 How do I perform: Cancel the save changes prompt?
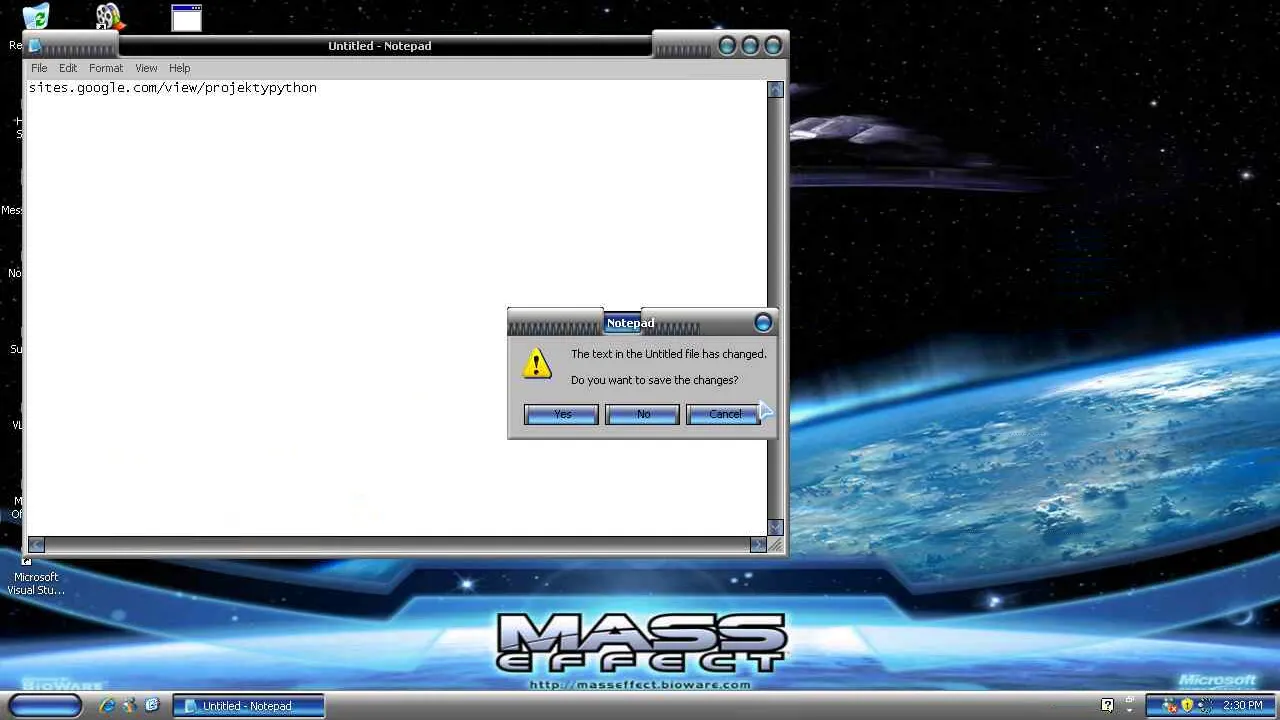[723, 414]
